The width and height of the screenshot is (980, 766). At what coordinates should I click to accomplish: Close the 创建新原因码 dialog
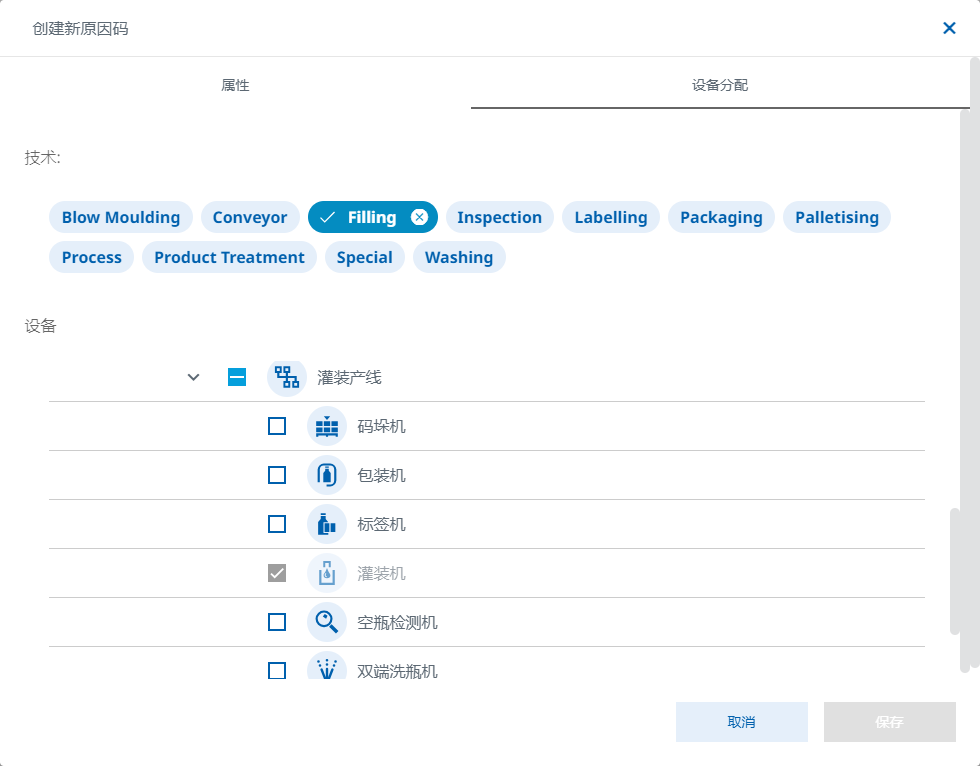949,28
